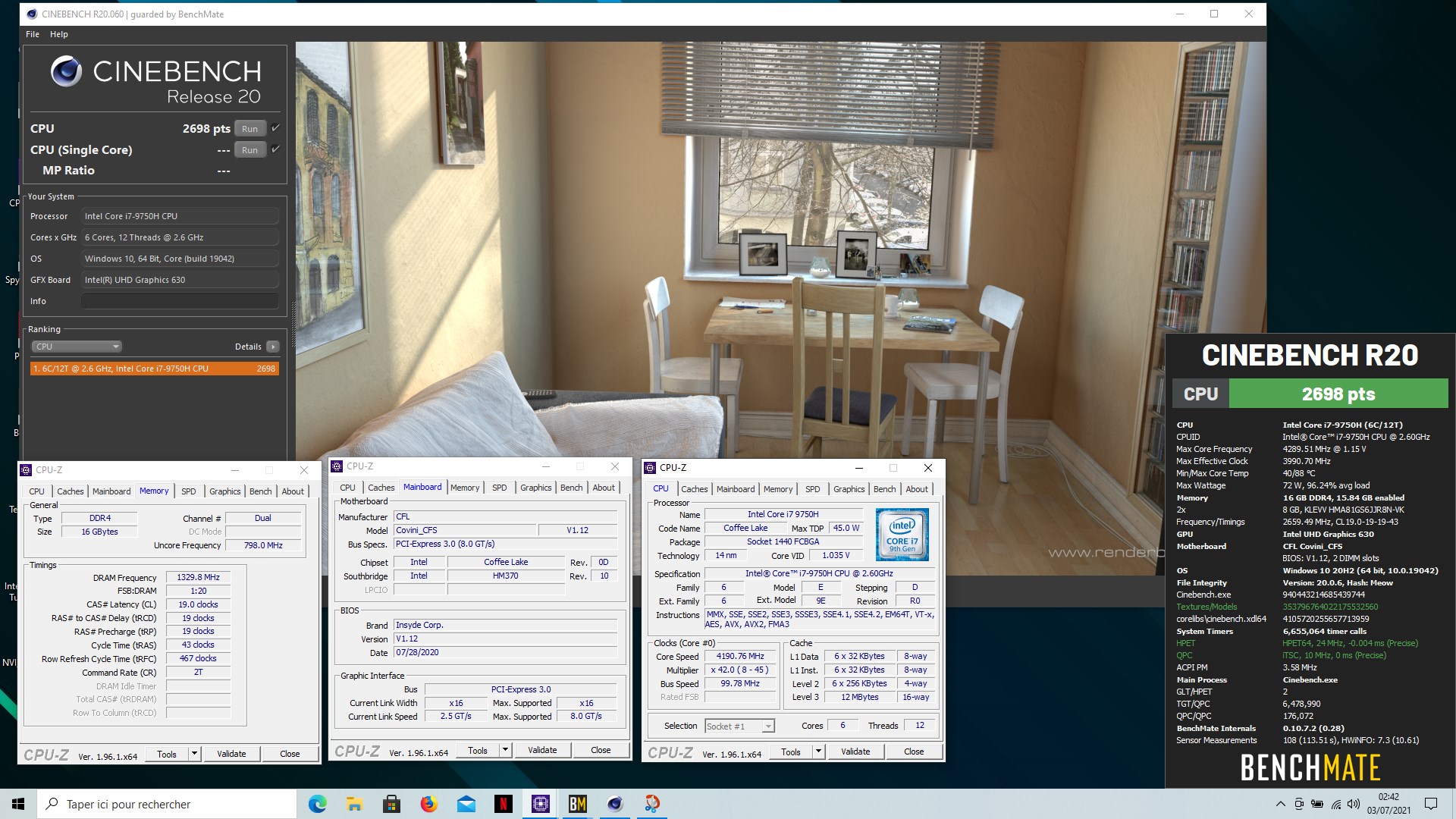This screenshot has width=1456, height=819.
Task: Open Microsoft Store from the taskbar
Action: pos(391,804)
